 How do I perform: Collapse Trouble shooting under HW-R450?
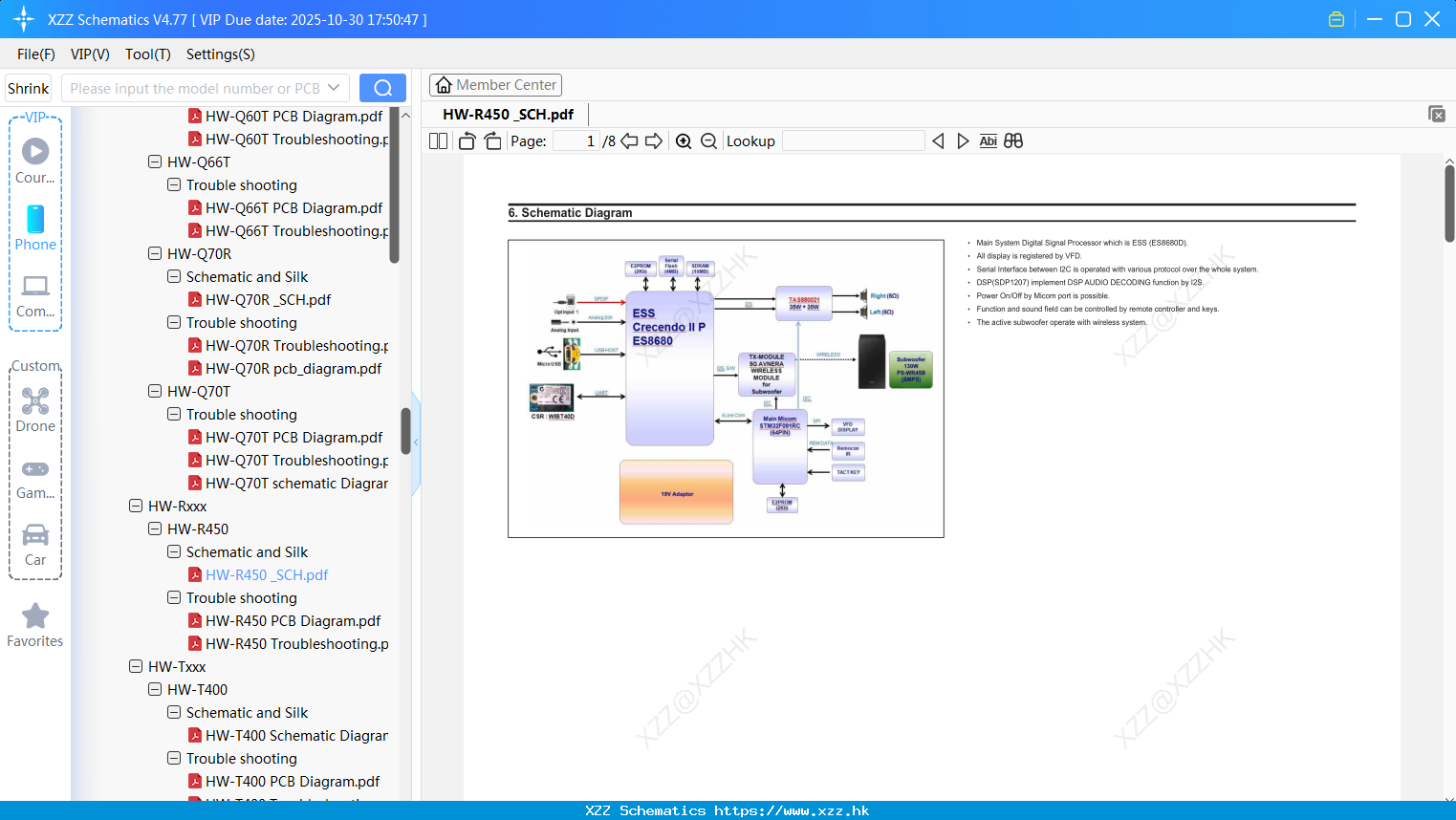tap(174, 598)
